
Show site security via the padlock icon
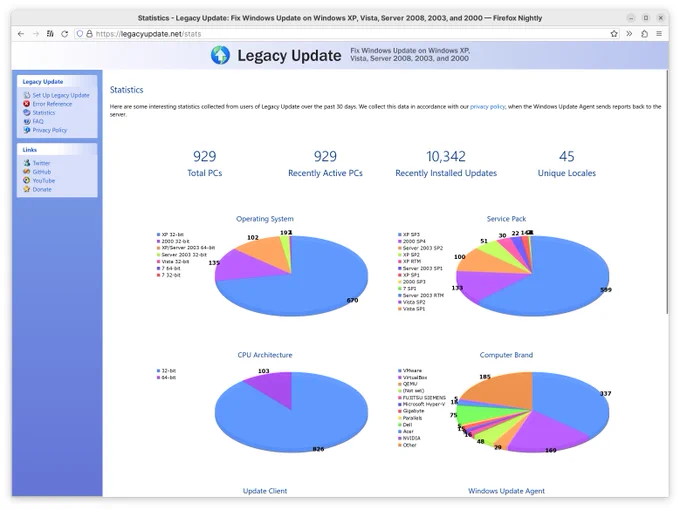click(x=89, y=34)
